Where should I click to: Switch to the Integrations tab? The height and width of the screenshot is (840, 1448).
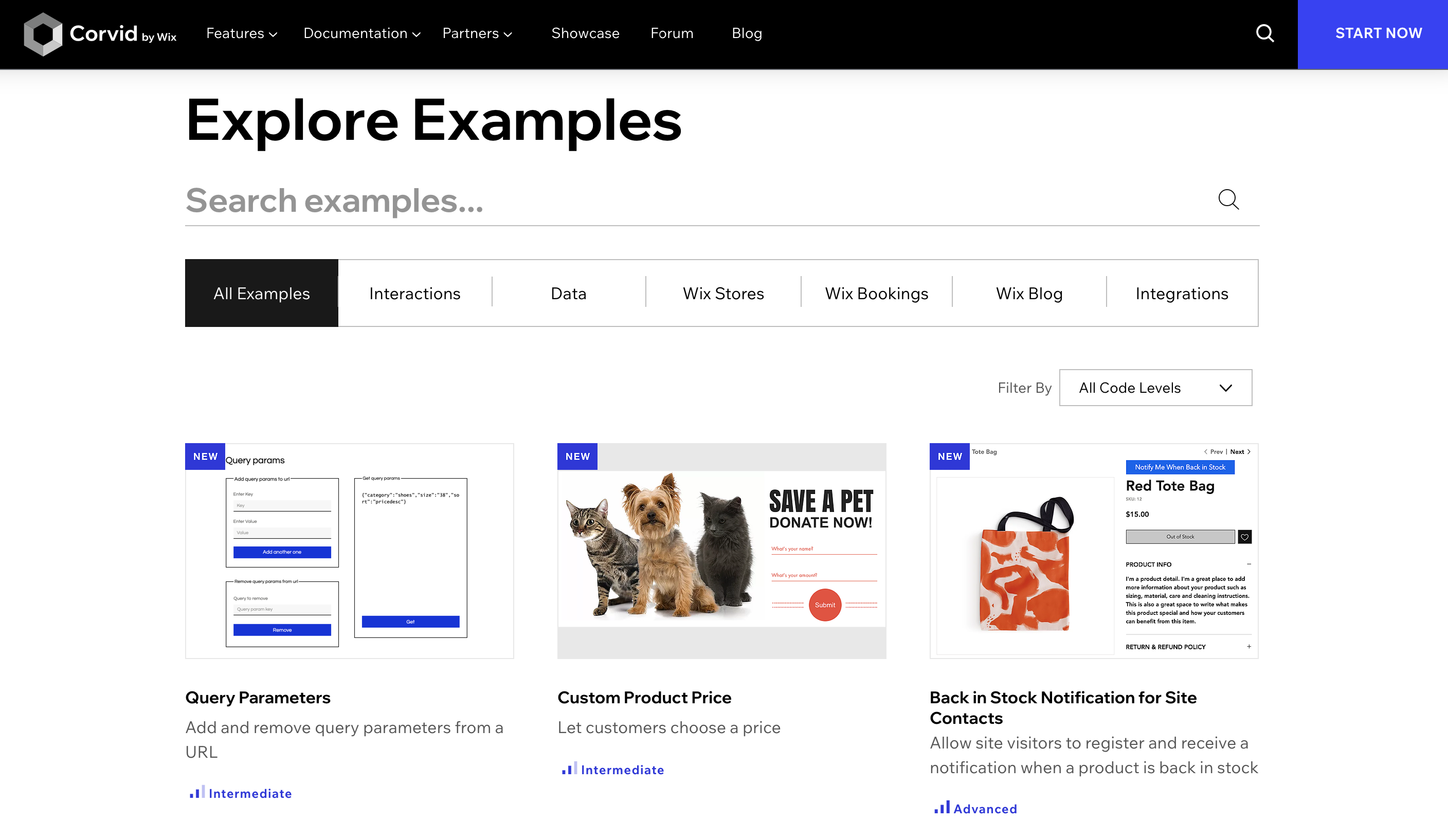[x=1182, y=293]
